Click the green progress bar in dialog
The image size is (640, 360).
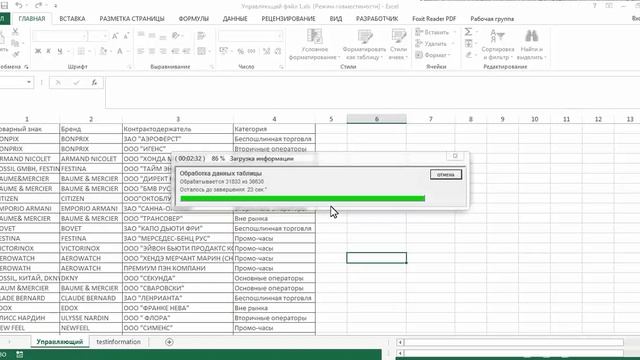[302, 198]
